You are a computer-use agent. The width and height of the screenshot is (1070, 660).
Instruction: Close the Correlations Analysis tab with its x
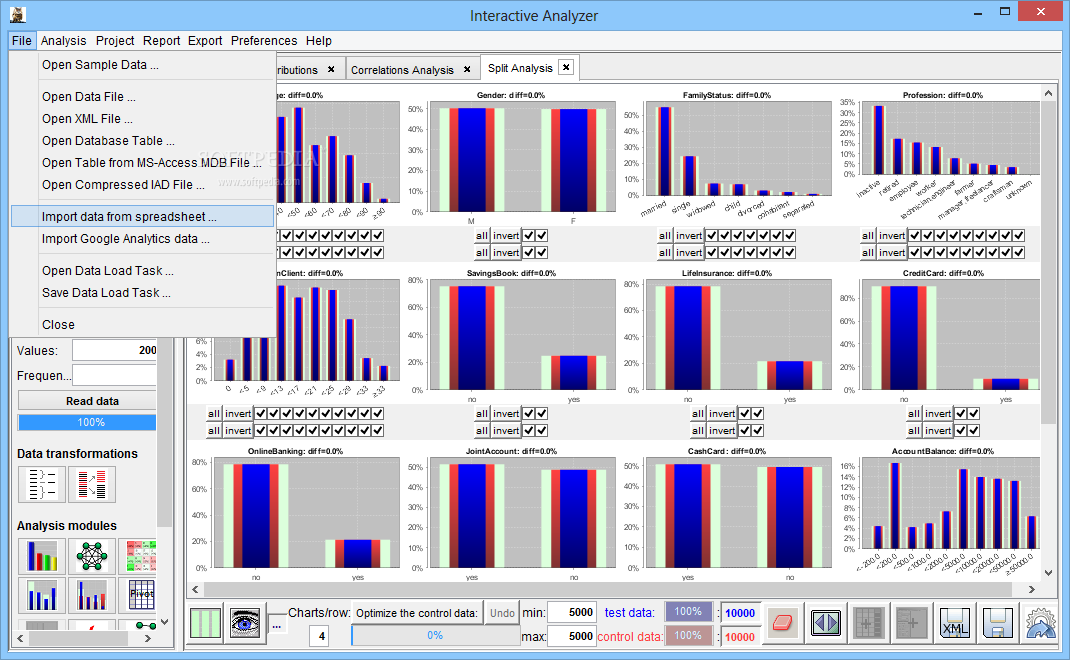(x=467, y=69)
